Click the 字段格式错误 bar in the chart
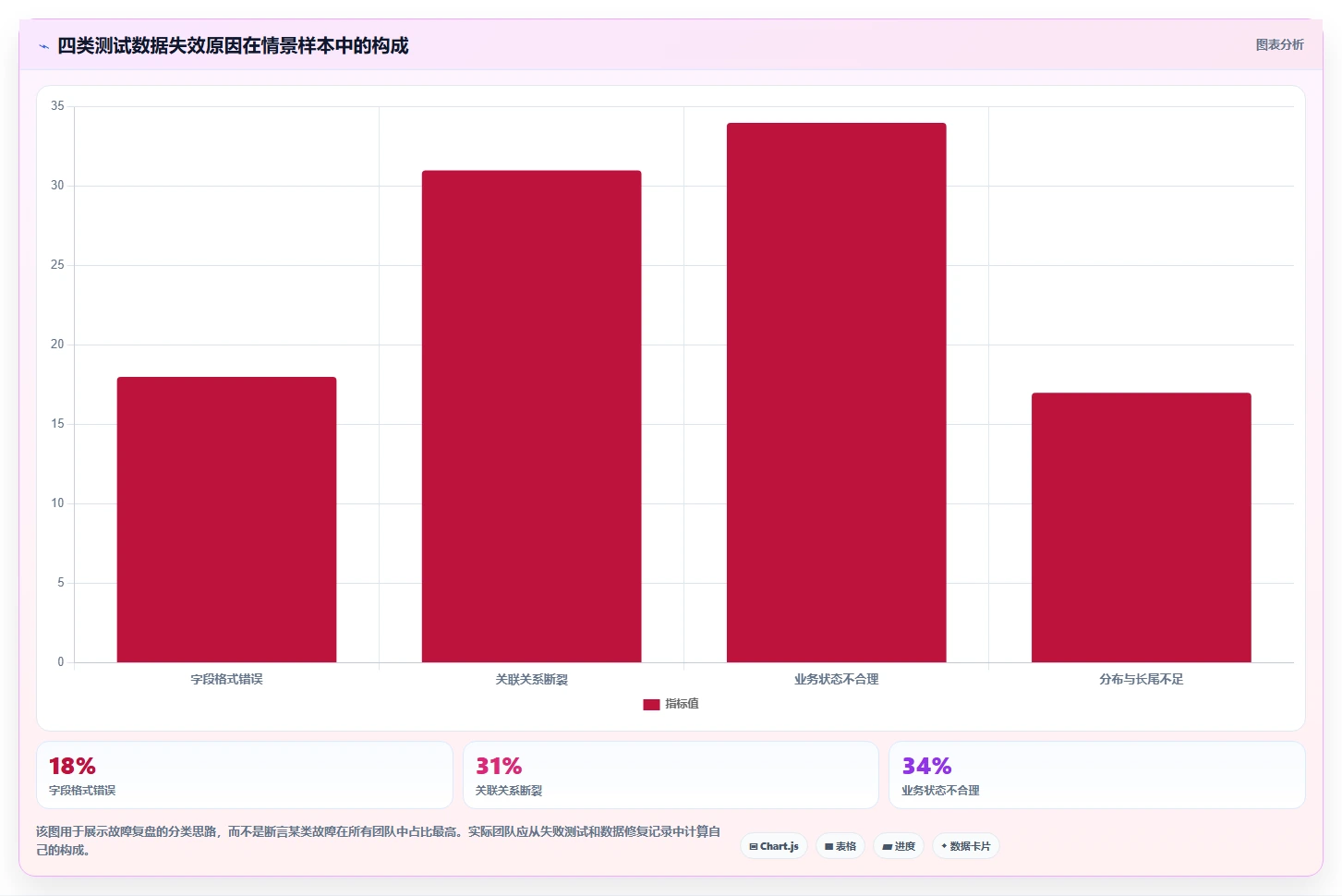The width and height of the screenshot is (1342, 896). (x=226, y=519)
